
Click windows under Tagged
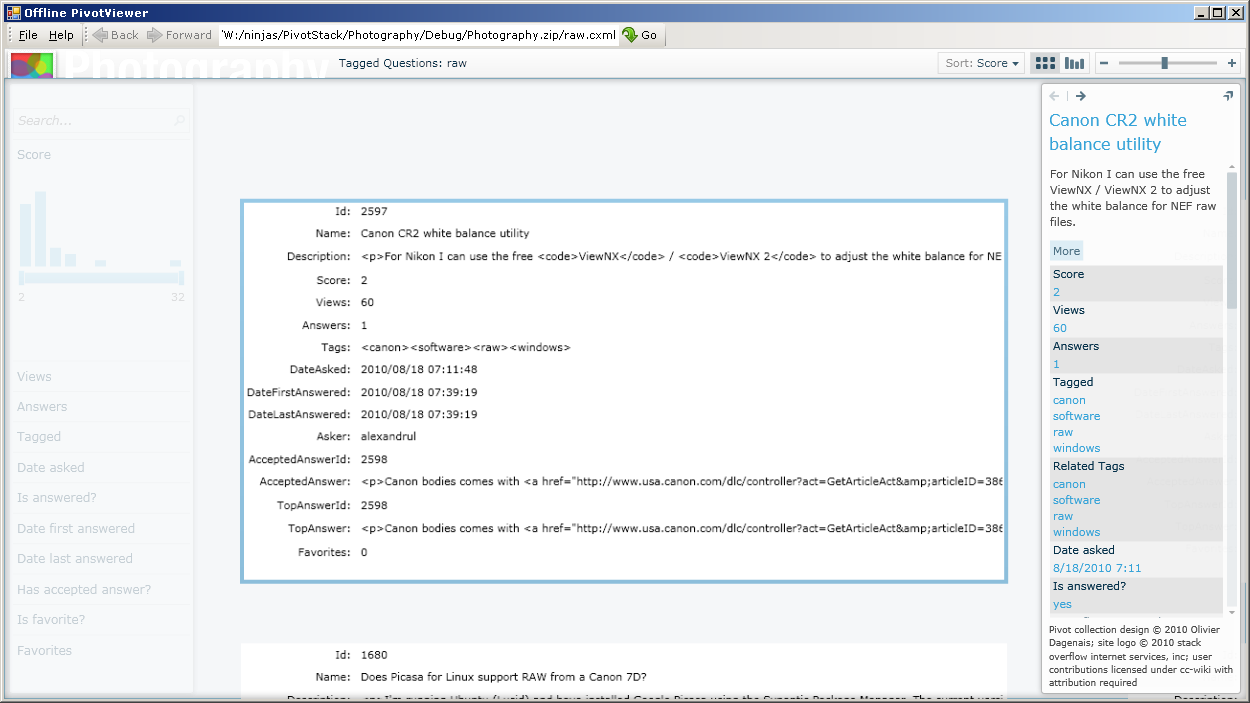click(x=1076, y=448)
